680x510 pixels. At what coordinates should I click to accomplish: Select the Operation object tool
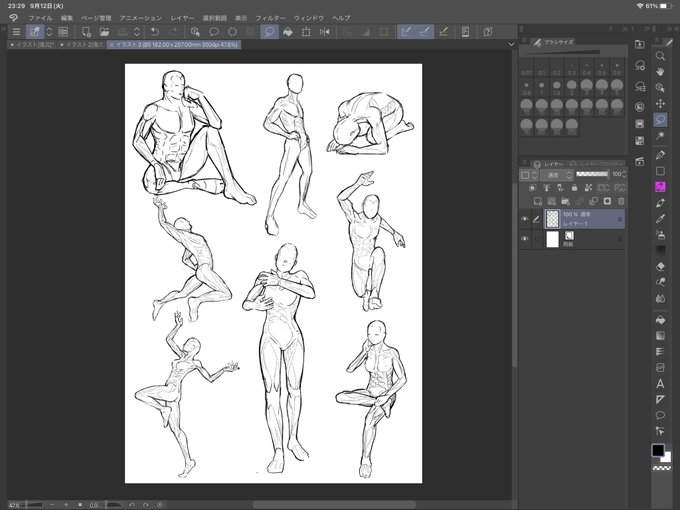pos(660,88)
